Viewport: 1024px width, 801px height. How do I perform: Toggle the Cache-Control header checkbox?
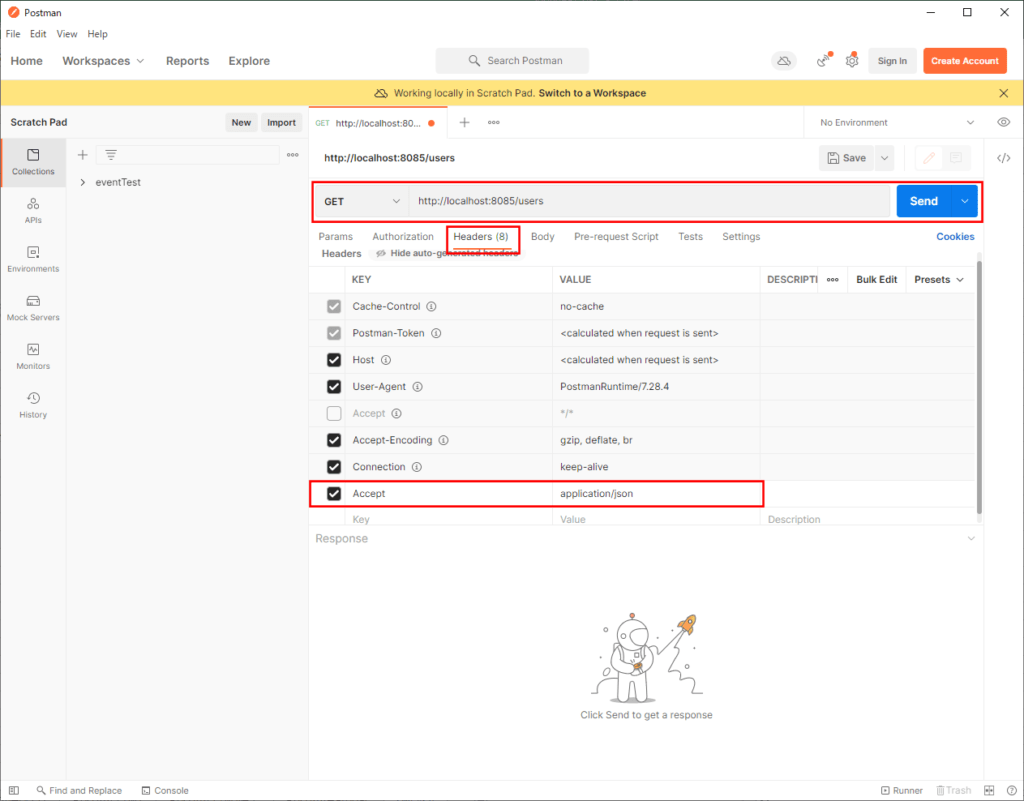334,306
